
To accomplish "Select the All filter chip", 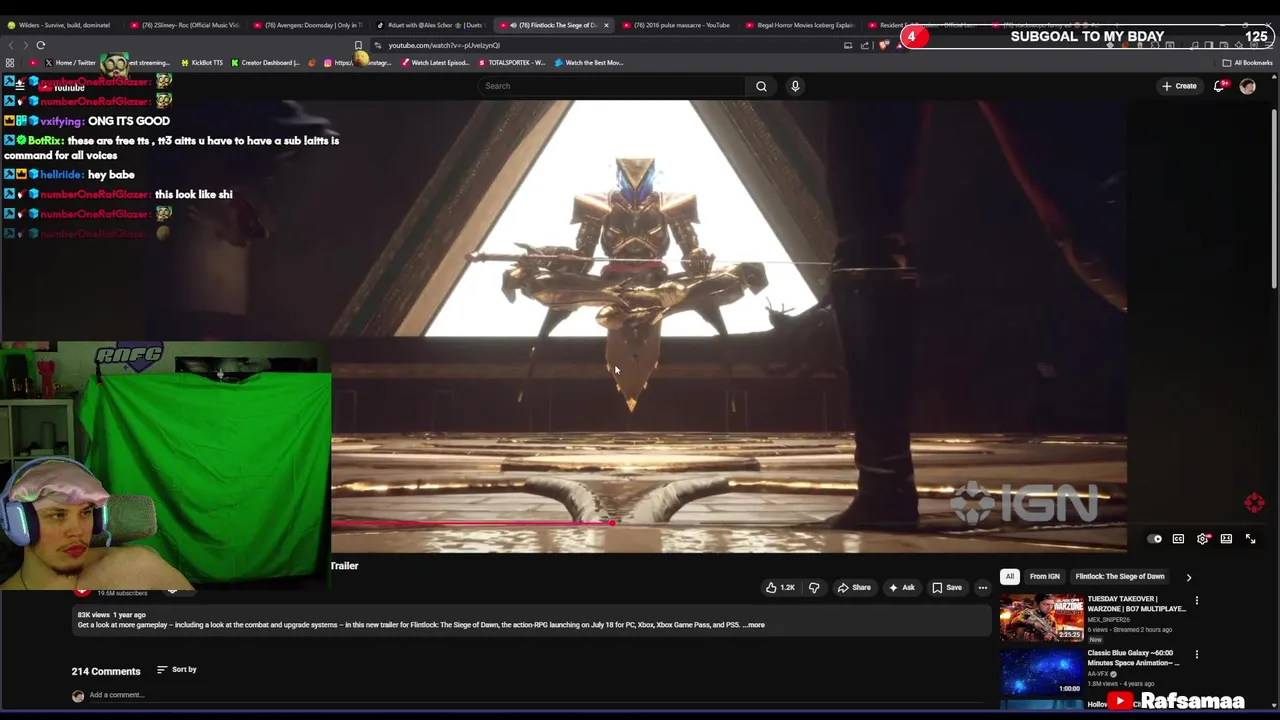I will tap(1010, 577).
